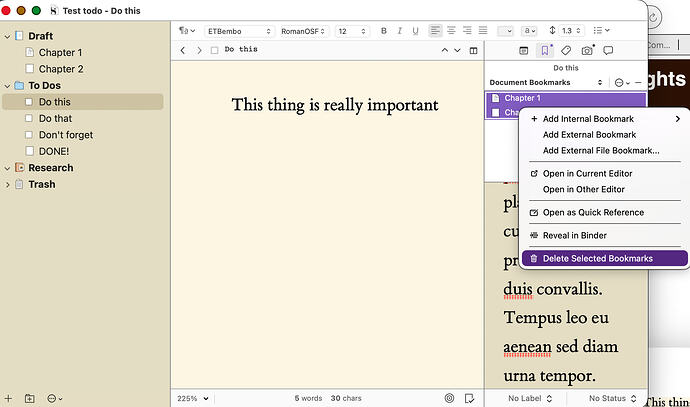Open the inspector Metadata tag tab

(566, 51)
